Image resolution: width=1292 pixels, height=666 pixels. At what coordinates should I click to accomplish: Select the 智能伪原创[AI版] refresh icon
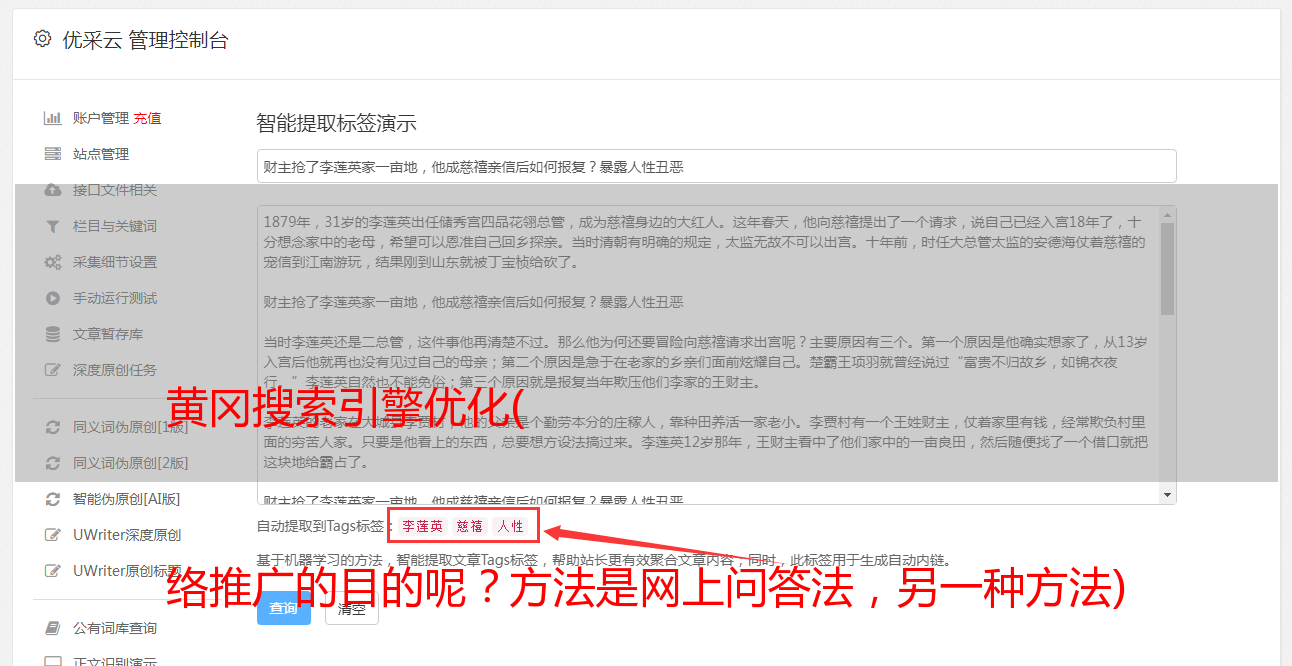click(53, 498)
